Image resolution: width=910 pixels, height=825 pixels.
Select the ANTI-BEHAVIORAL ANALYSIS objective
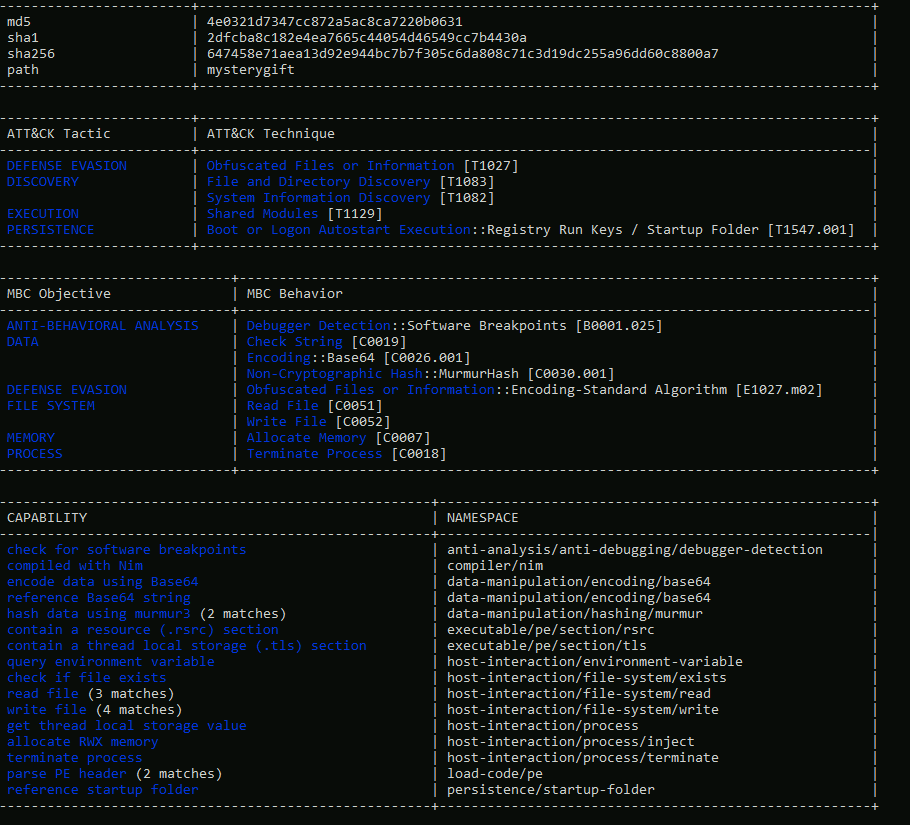[x=102, y=326]
